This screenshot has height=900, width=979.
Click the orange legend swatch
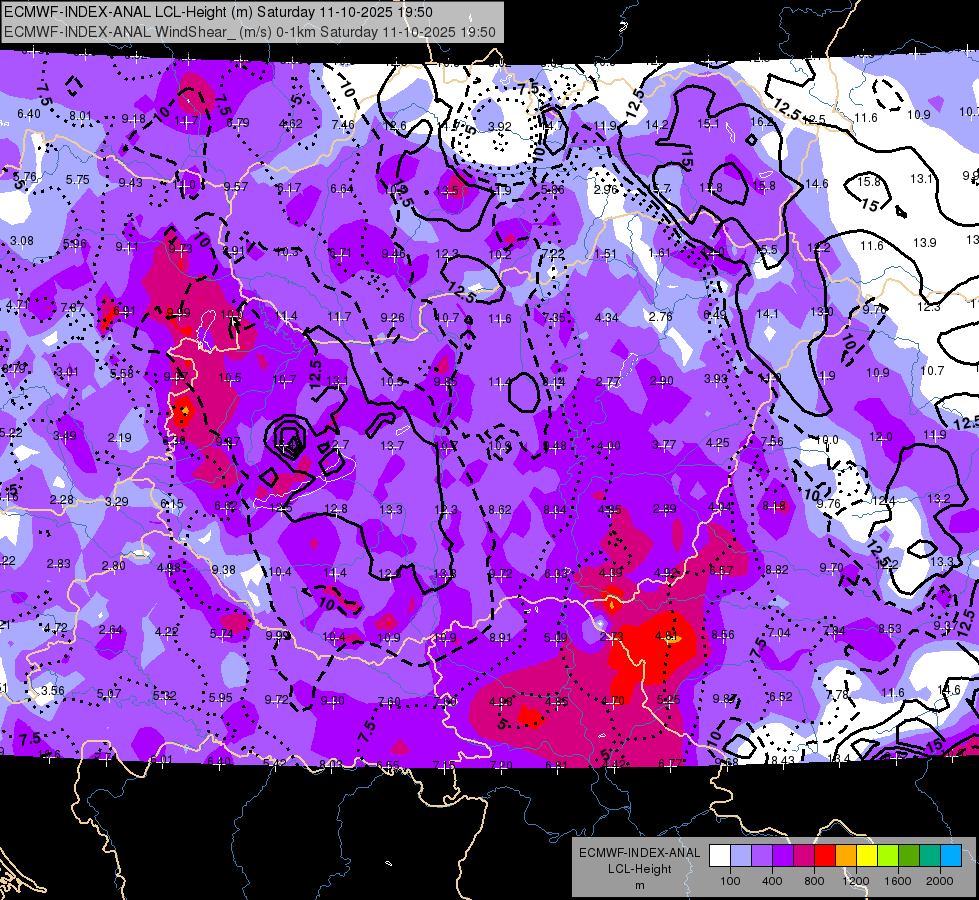(x=846, y=856)
